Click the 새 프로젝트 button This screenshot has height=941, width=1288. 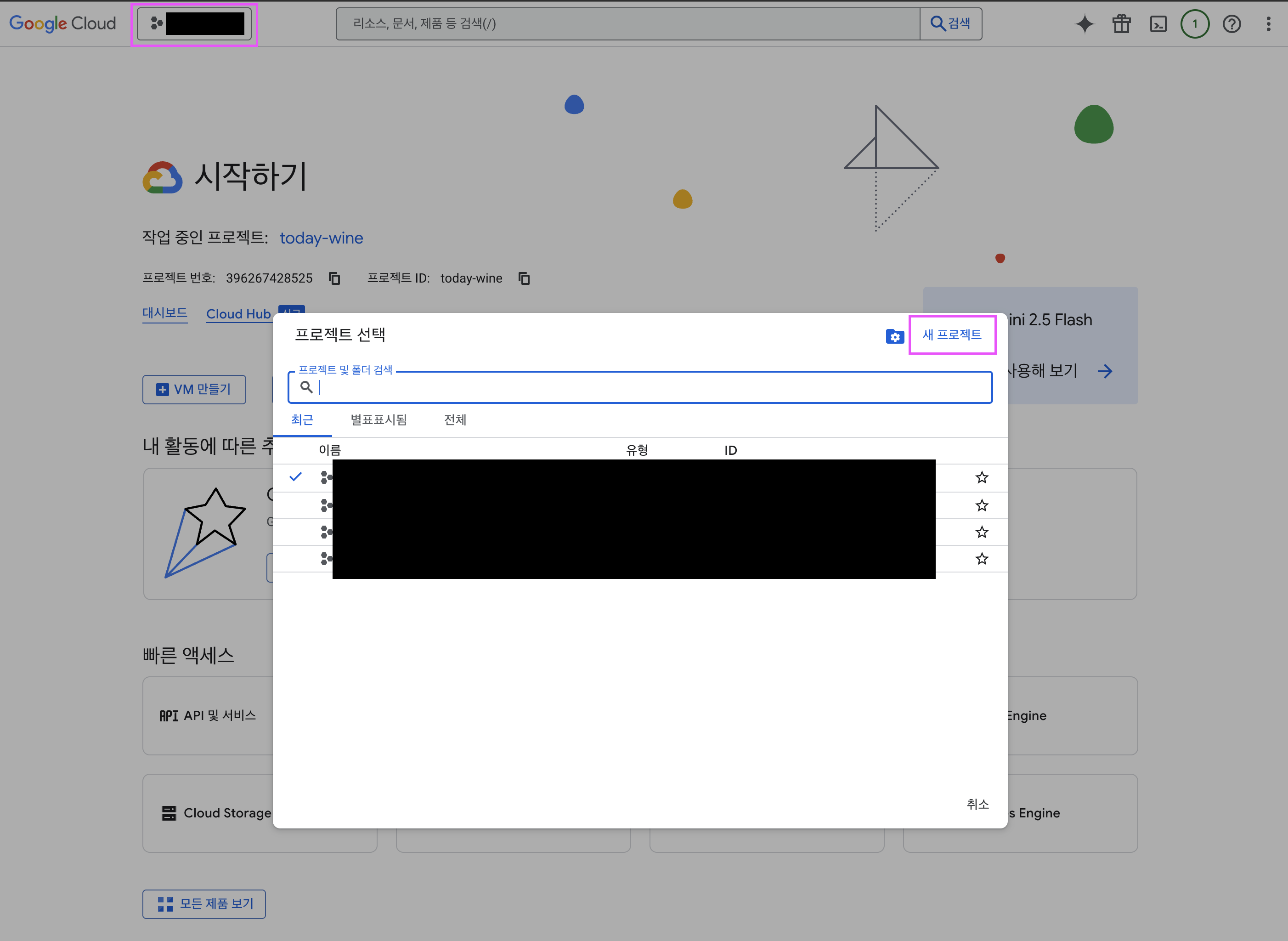952,335
